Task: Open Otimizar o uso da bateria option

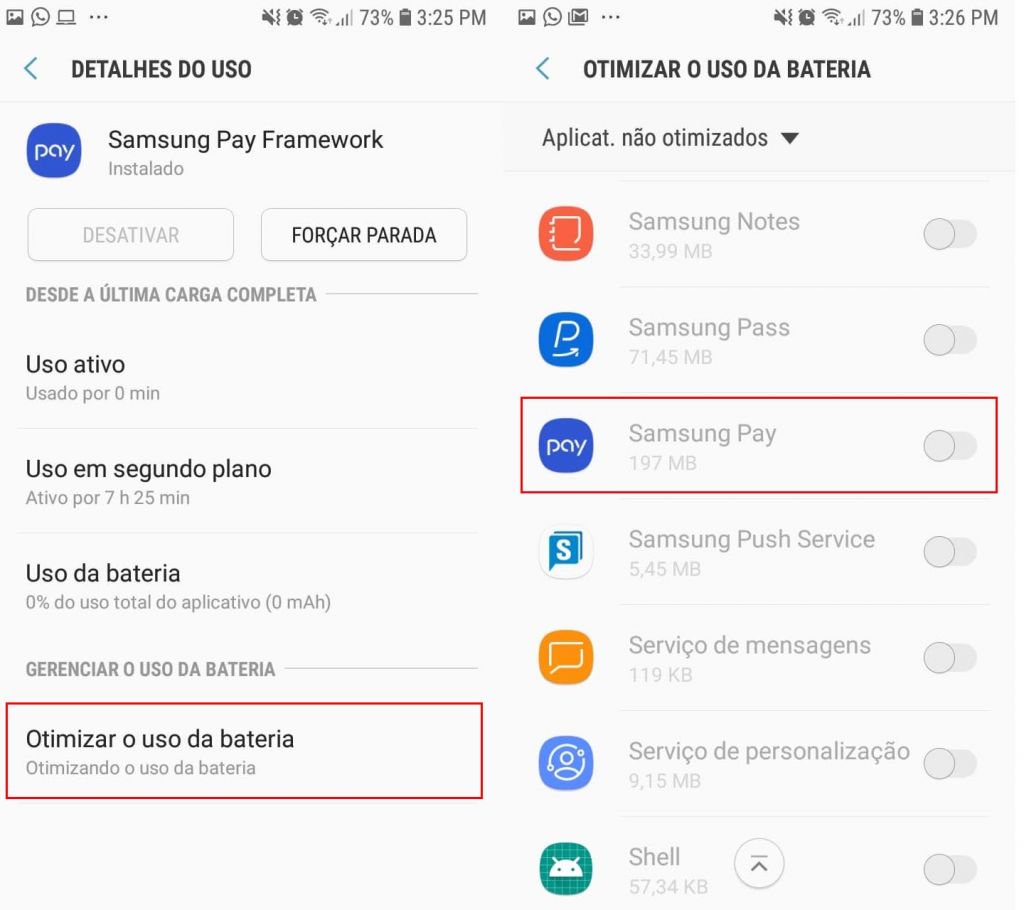Action: (x=244, y=751)
